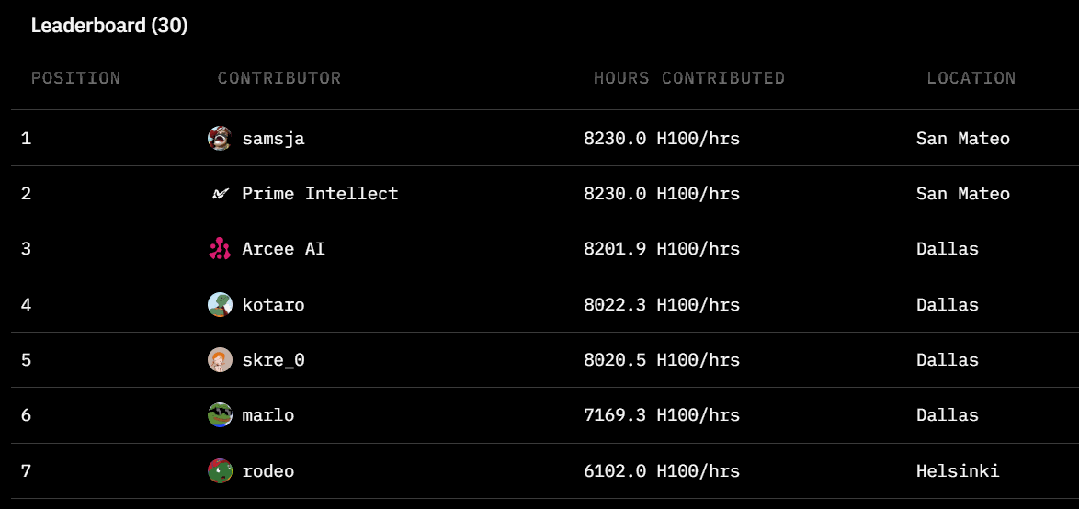The height and width of the screenshot is (509, 1079).
Task: Click marlo's 7169.3 H100/hrs value
Action: click(661, 415)
